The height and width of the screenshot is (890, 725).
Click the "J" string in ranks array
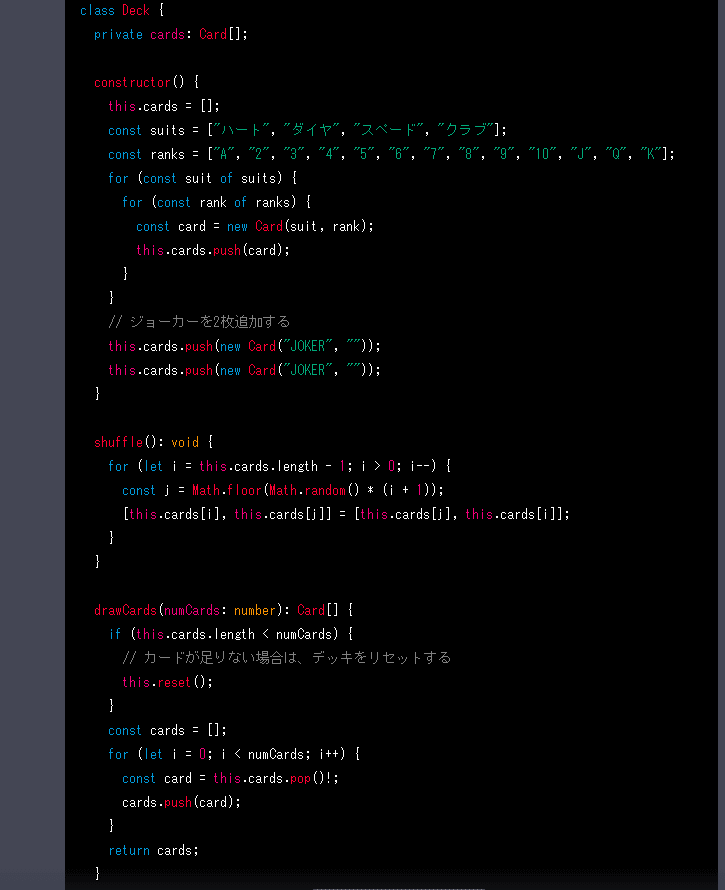pyautogui.click(x=581, y=154)
